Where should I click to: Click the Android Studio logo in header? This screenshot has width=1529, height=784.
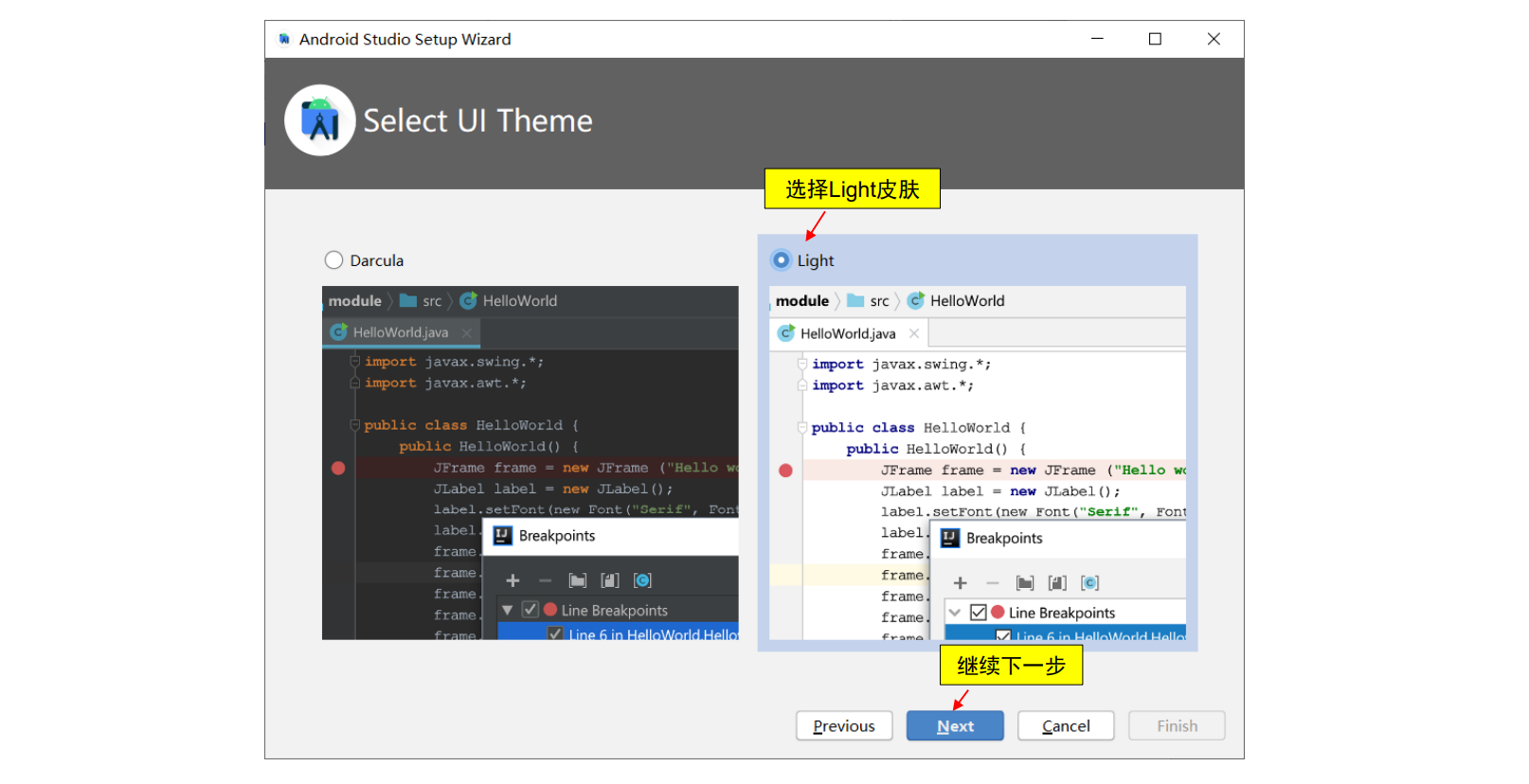[320, 120]
